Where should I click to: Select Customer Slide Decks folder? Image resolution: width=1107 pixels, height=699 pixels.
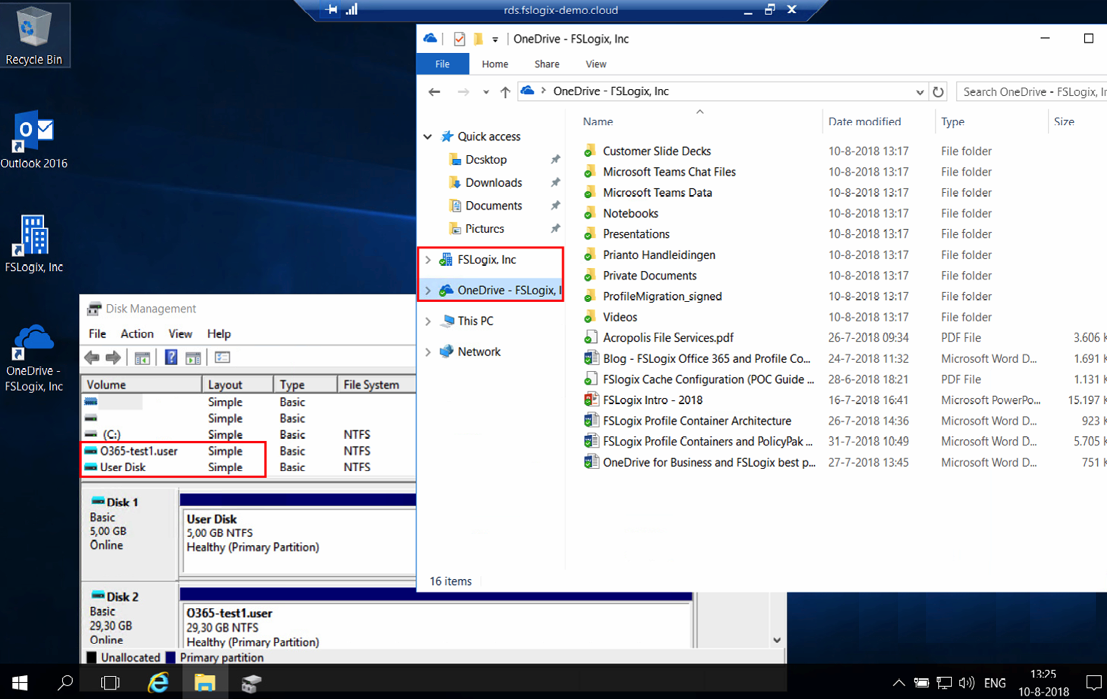pyautogui.click(x=657, y=151)
